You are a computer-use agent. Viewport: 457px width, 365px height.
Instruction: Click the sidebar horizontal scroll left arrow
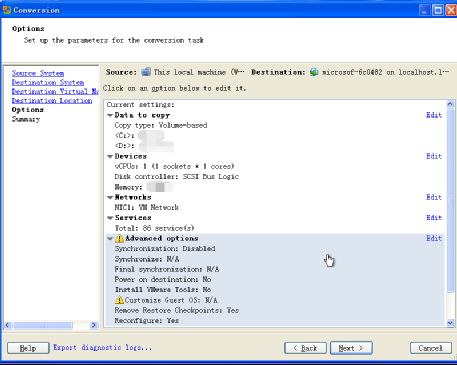point(8,325)
